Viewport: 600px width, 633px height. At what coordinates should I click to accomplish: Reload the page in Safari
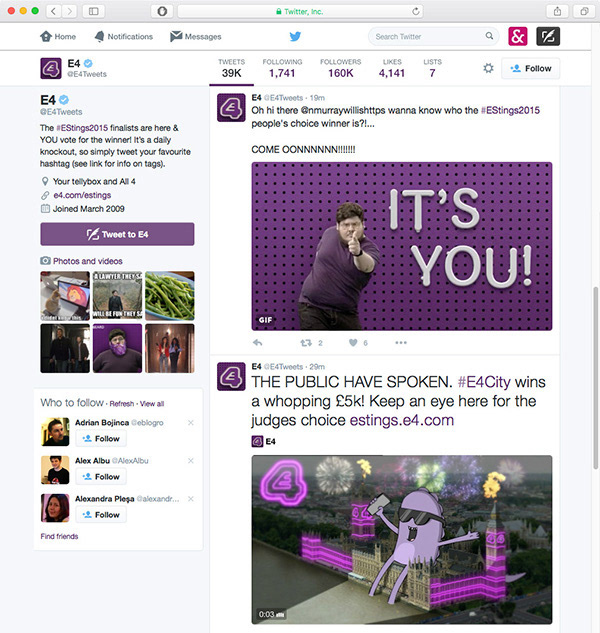coord(415,11)
